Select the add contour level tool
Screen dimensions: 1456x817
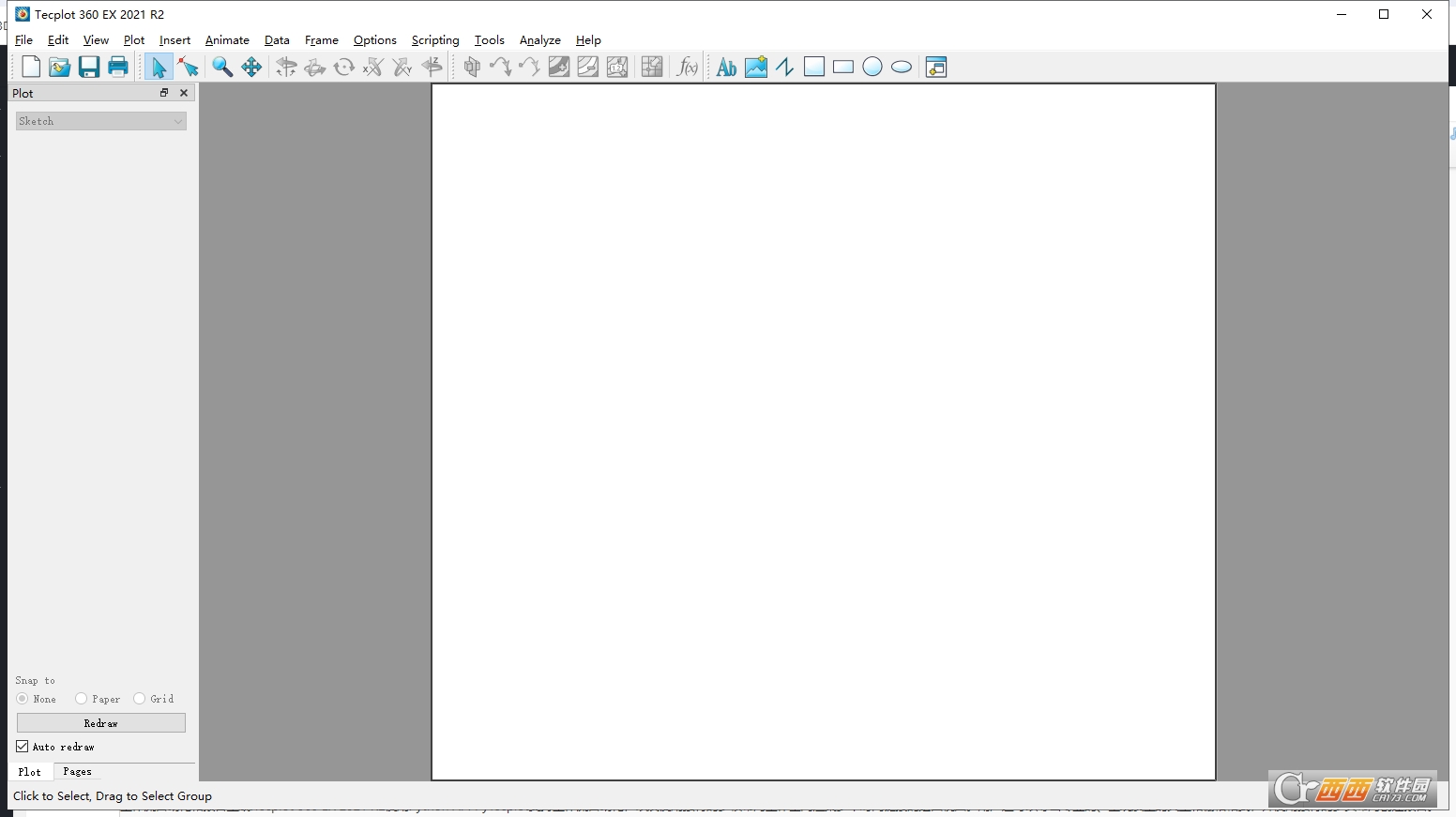point(559,67)
